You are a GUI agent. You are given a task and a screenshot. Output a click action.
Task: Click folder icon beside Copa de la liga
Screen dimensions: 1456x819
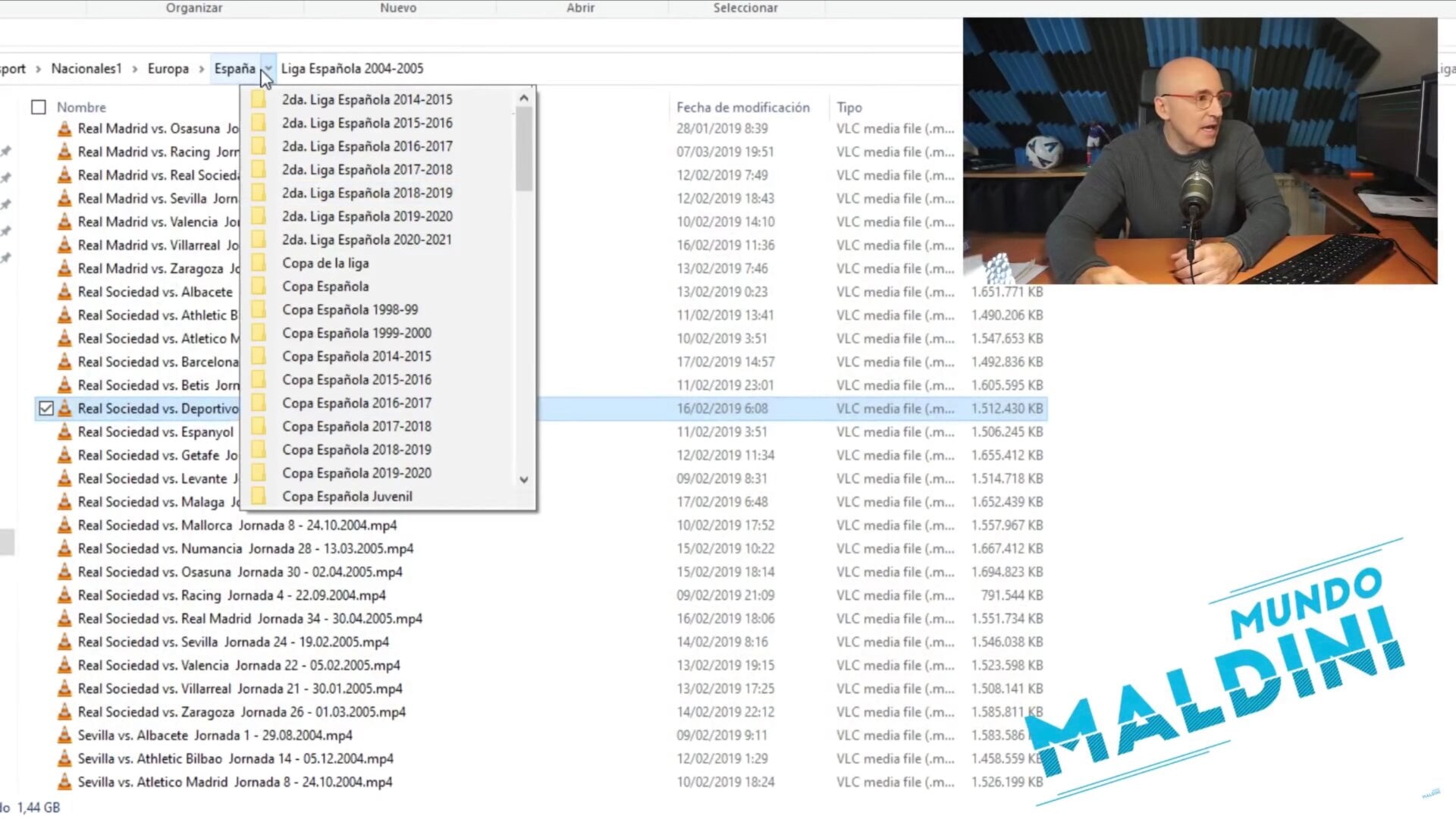click(x=259, y=263)
